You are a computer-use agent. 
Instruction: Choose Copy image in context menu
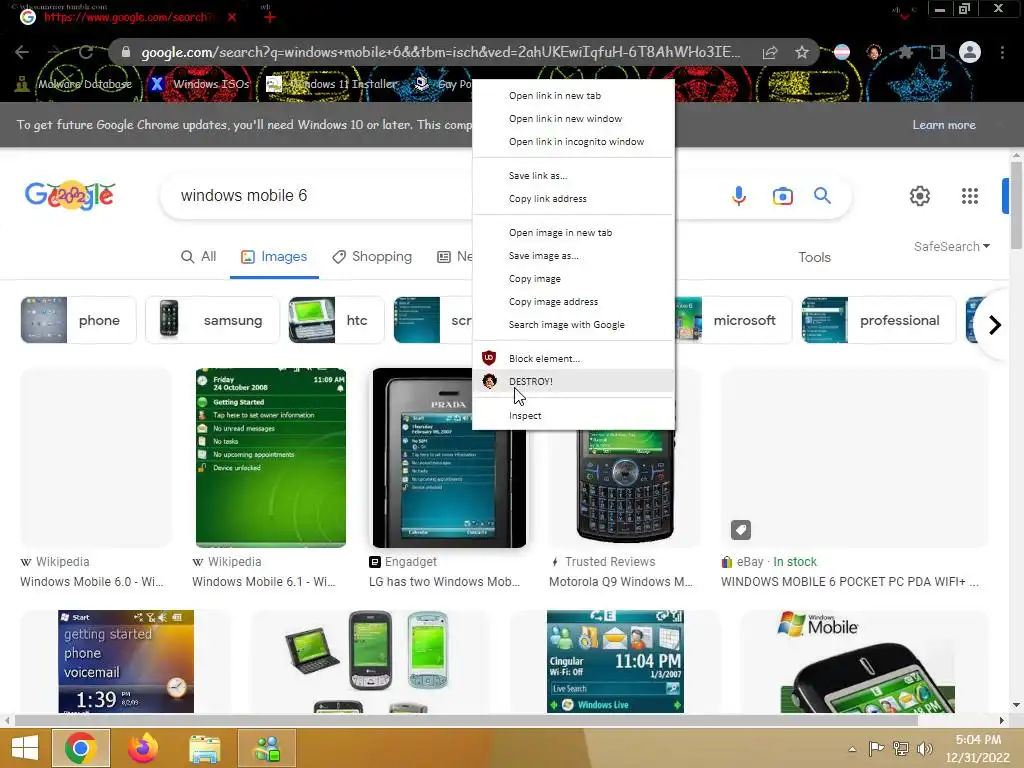coord(573,279)
